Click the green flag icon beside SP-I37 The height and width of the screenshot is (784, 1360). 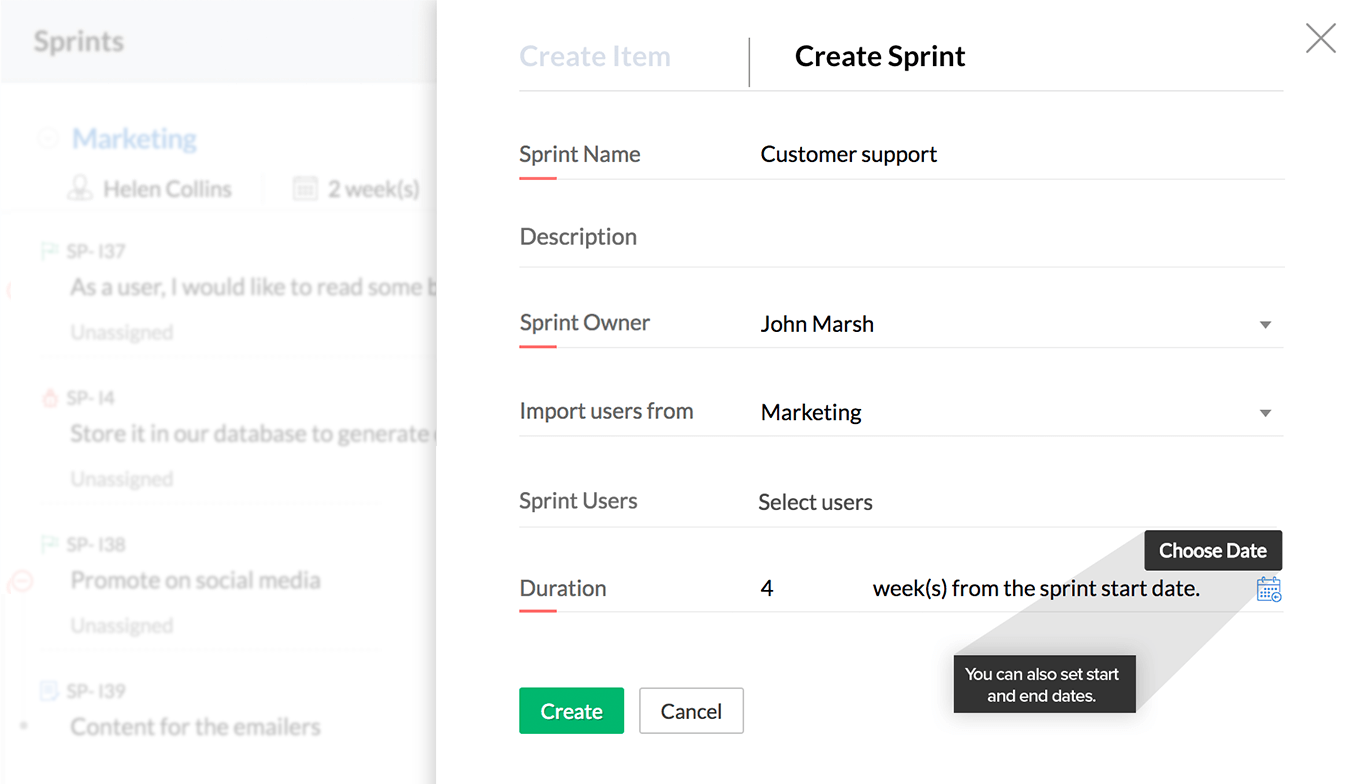(49, 251)
